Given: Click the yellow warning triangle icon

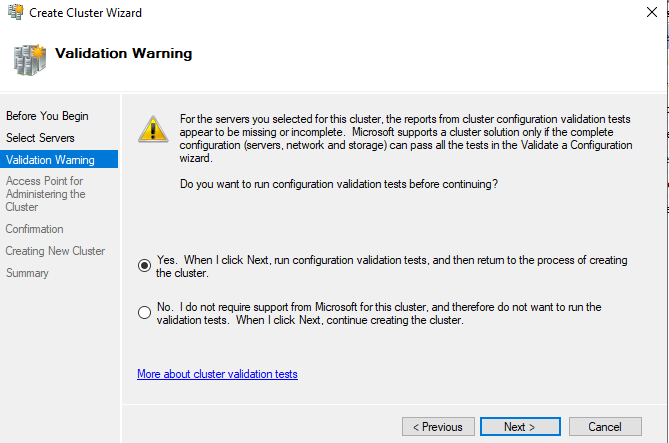Looking at the screenshot, I should [152, 129].
